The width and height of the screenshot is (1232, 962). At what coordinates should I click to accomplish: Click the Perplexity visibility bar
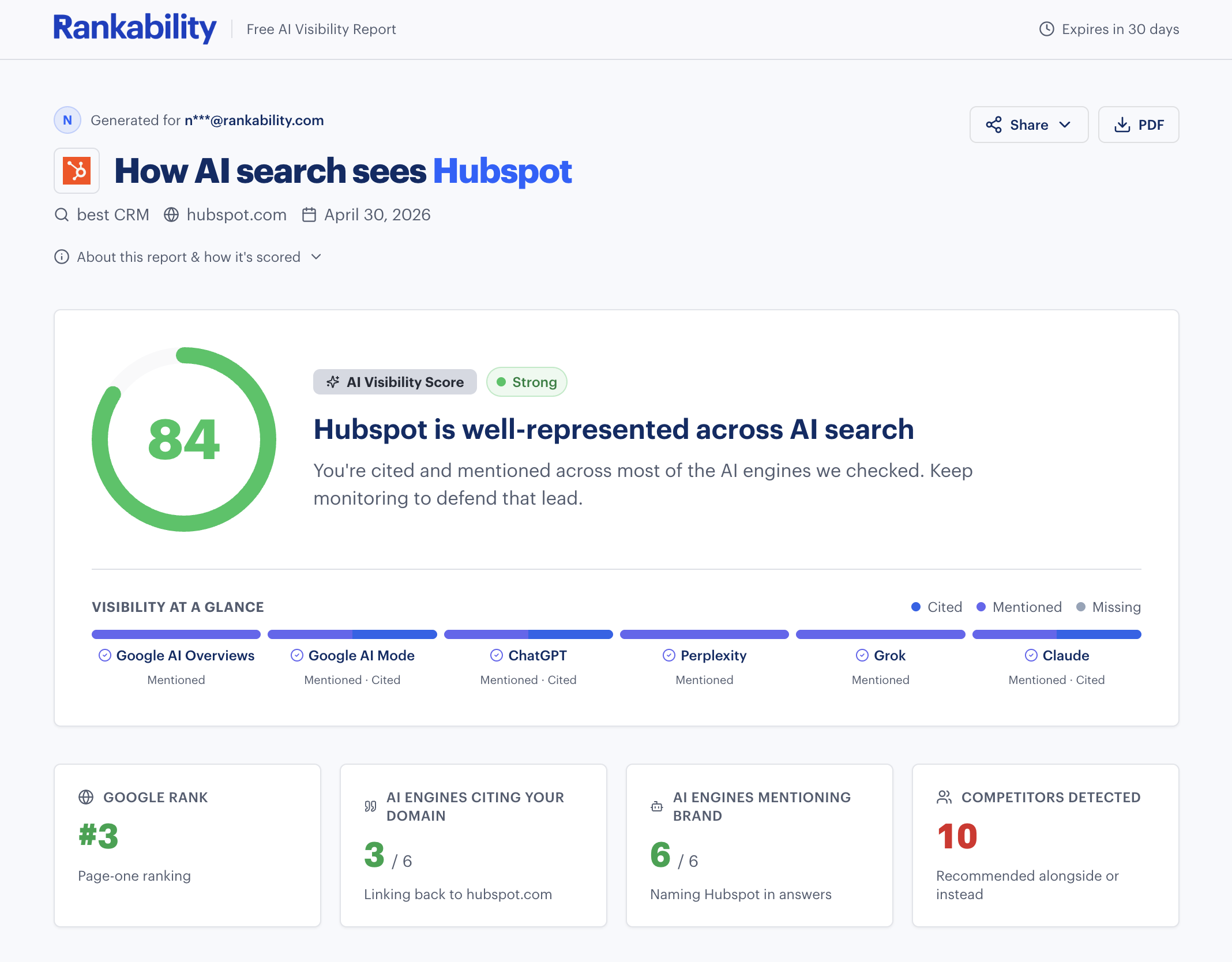pos(704,634)
